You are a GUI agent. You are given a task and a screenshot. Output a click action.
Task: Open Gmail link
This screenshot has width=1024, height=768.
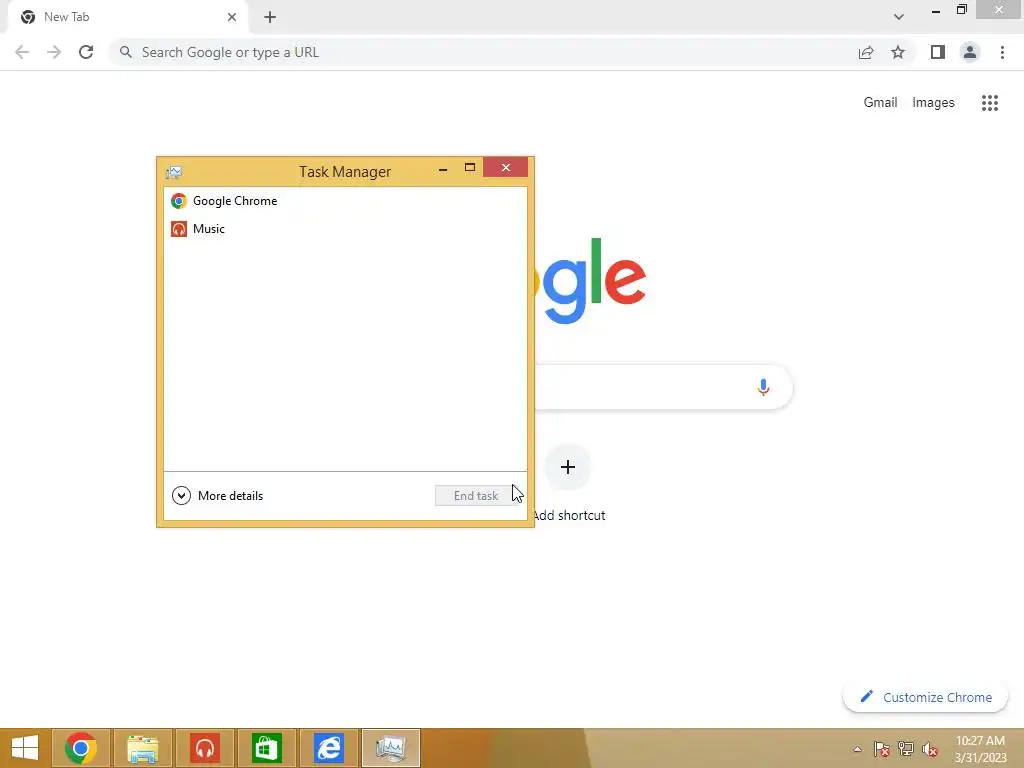click(880, 103)
